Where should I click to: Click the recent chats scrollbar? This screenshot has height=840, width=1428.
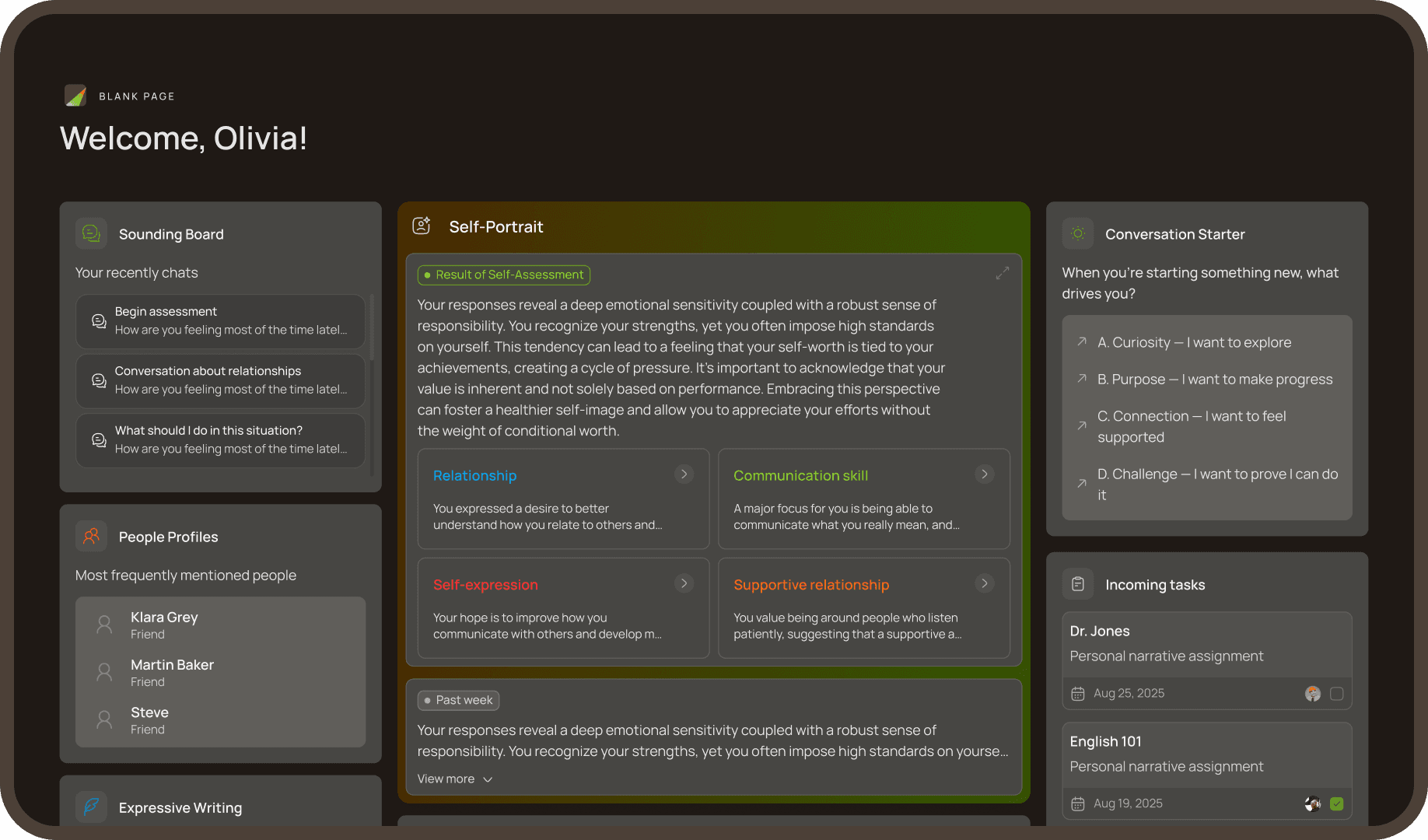(372, 327)
